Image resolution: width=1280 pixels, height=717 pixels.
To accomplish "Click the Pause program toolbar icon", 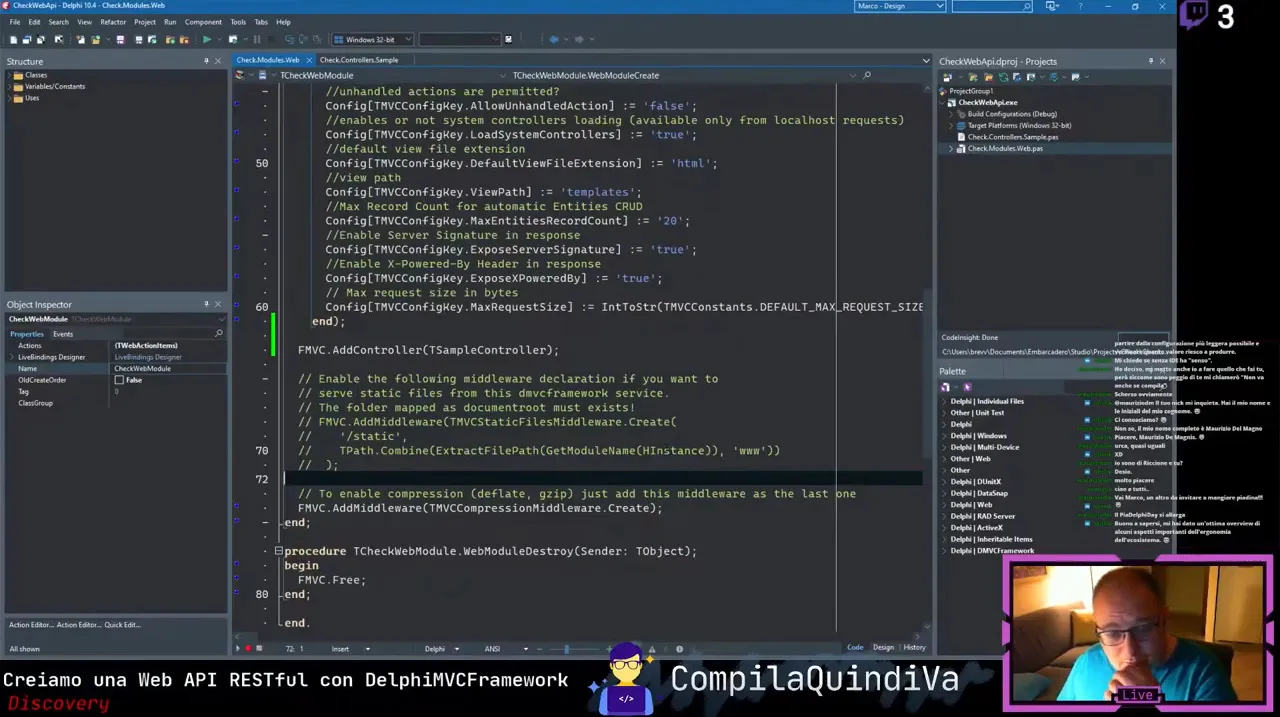I will click(x=257, y=39).
